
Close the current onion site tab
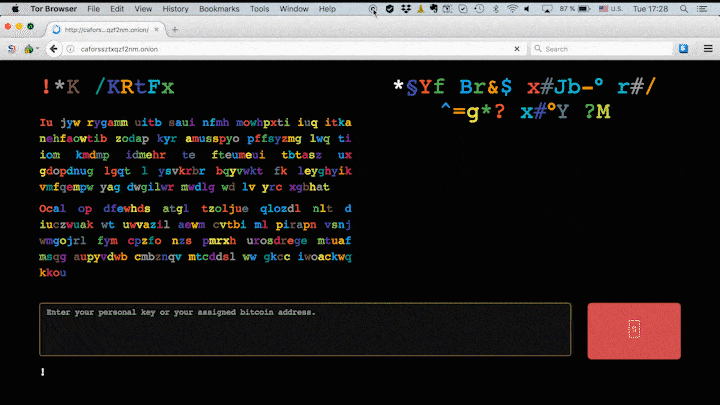click(x=157, y=29)
